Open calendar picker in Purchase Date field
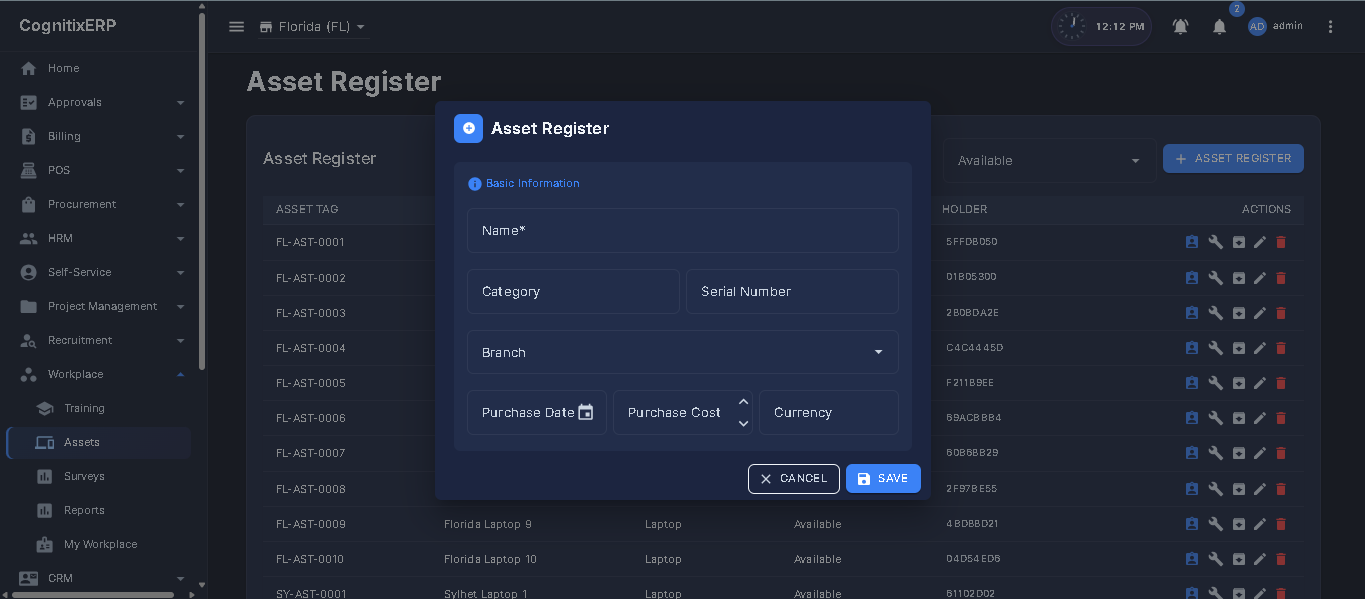Screen dimensions: 1365x599 tap(586, 412)
